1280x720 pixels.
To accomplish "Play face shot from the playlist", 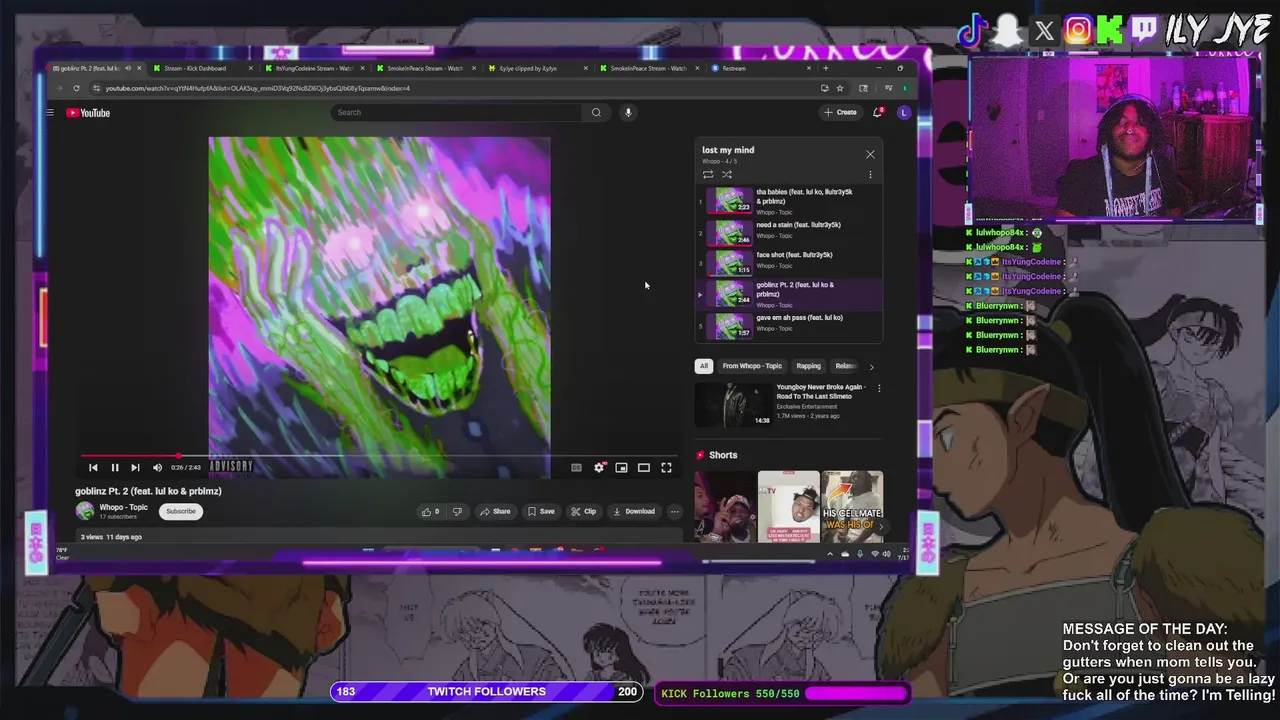I will tap(789, 262).
